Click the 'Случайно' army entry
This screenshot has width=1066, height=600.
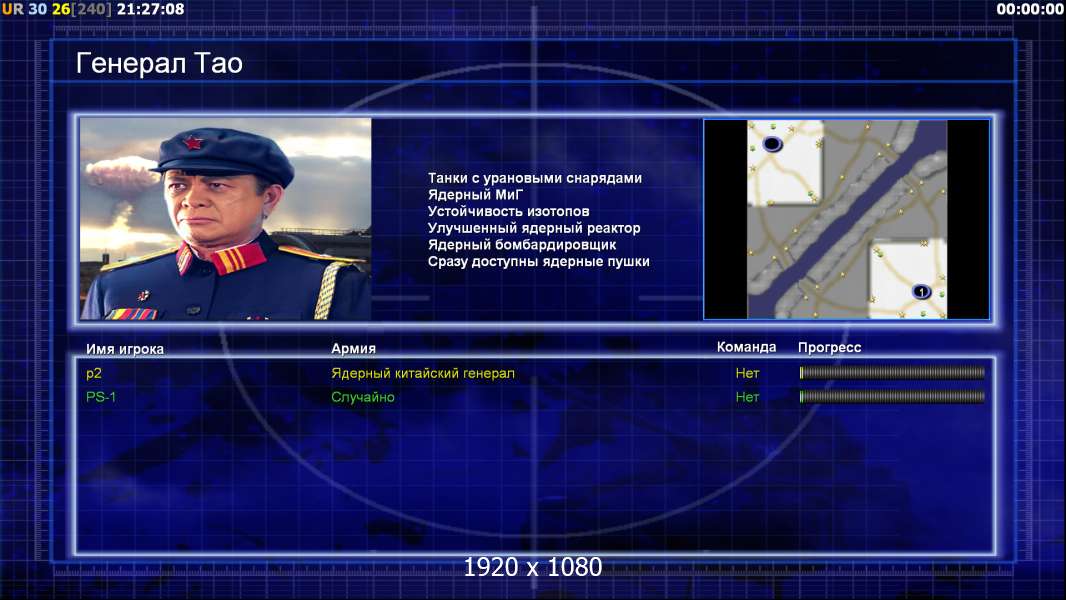[x=362, y=397]
